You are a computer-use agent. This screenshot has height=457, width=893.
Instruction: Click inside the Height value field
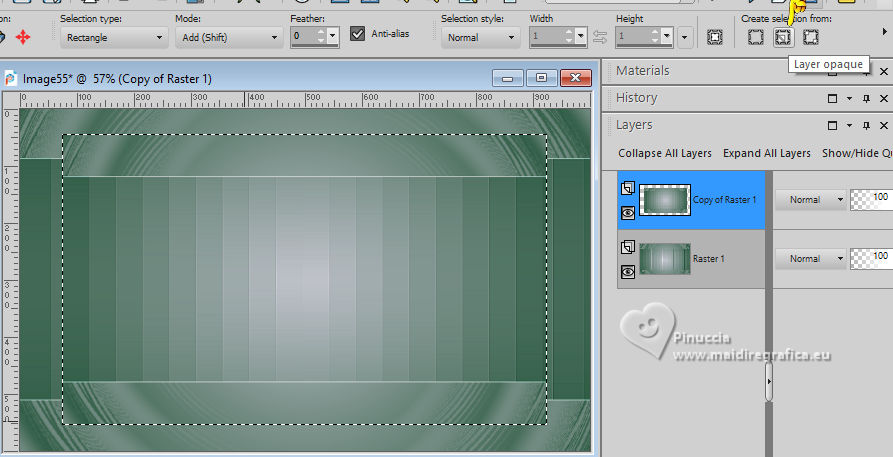[633, 36]
